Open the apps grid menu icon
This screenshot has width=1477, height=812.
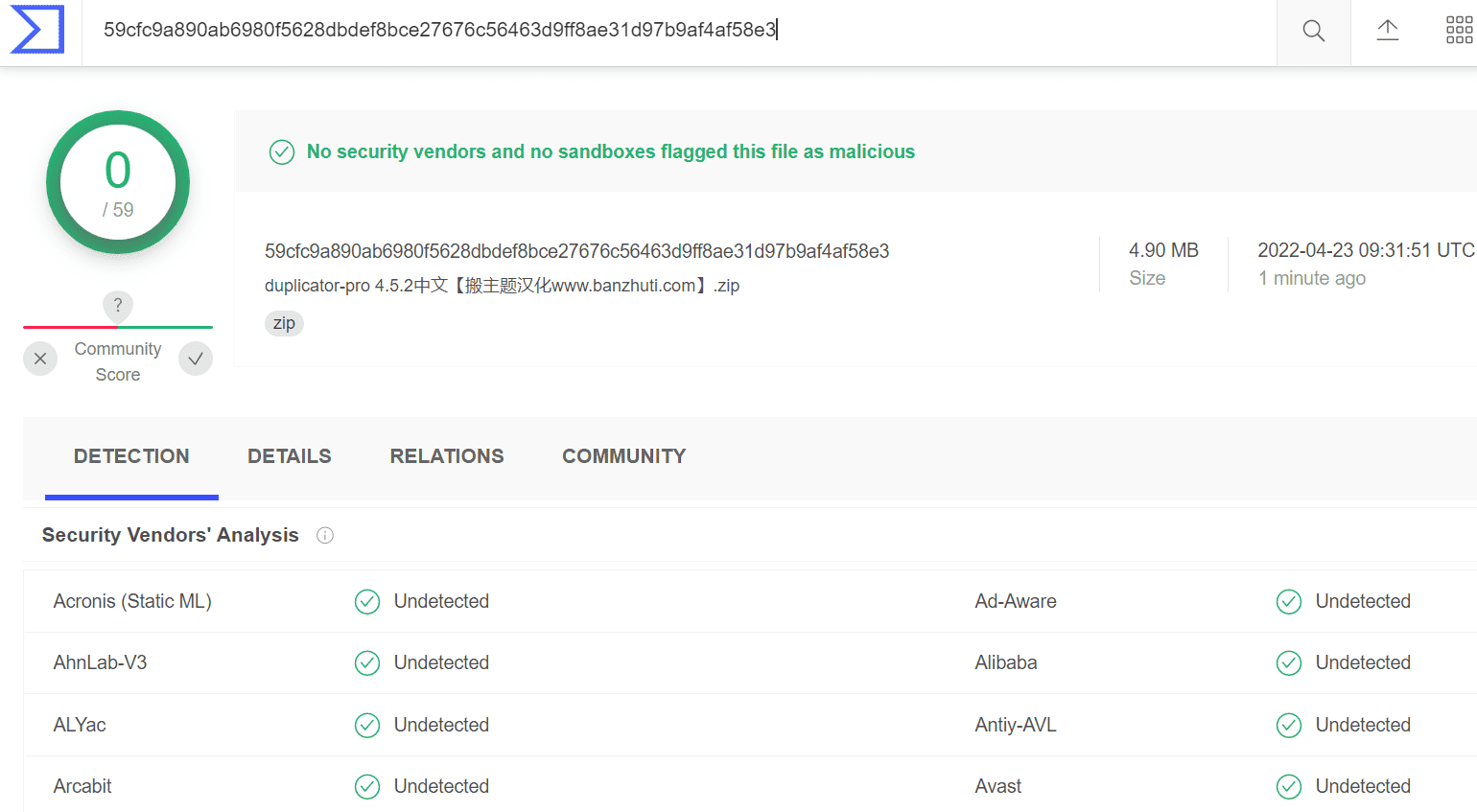tap(1459, 31)
